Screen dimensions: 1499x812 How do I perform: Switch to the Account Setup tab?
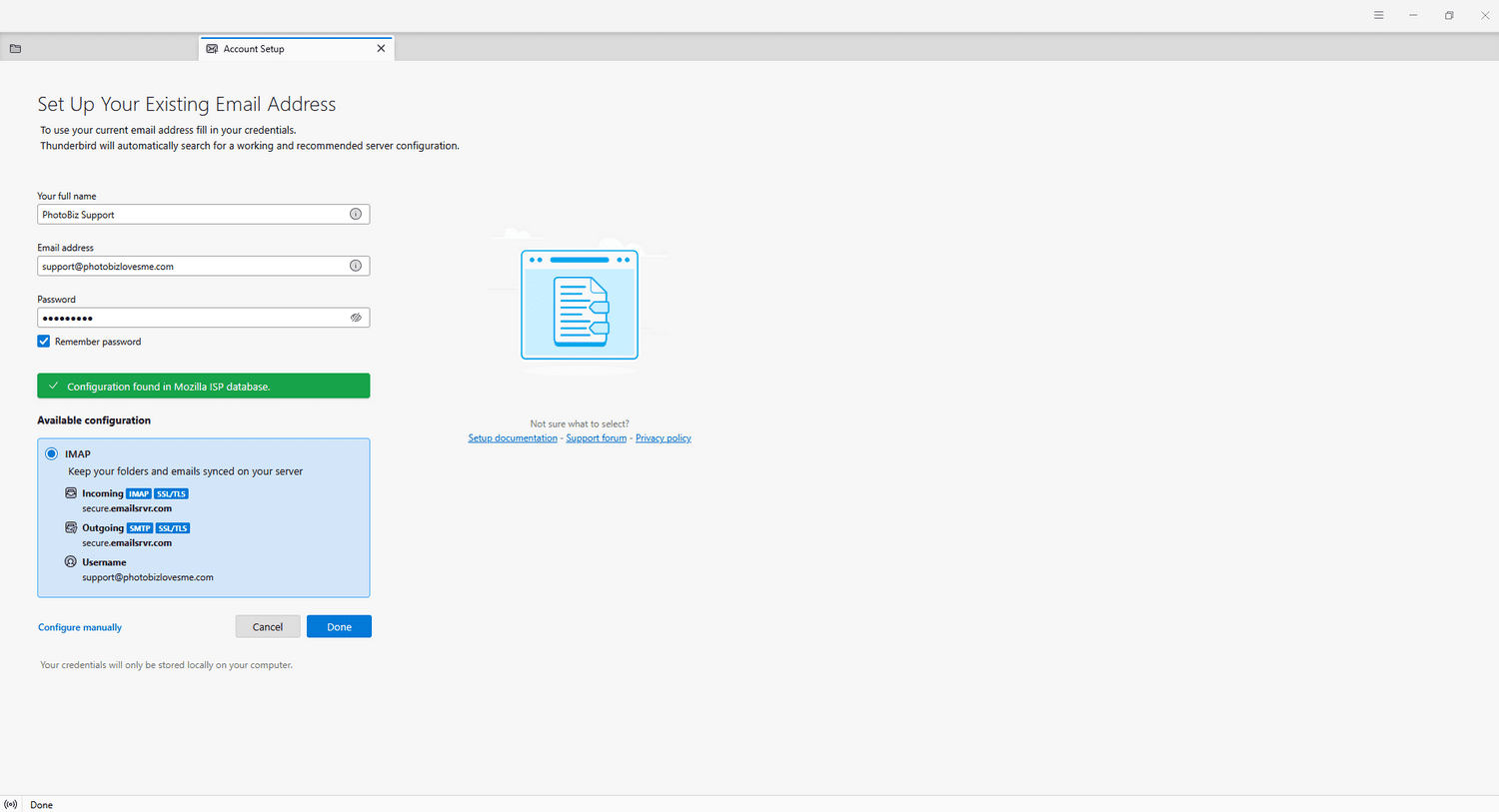click(x=296, y=48)
